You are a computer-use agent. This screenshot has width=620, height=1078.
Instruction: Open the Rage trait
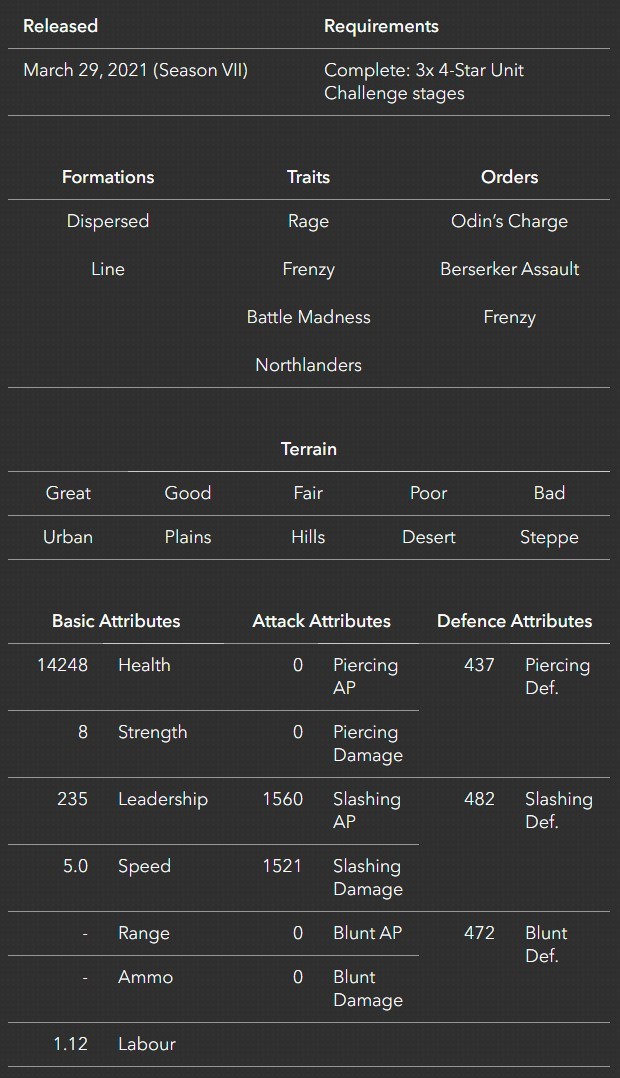tap(308, 221)
